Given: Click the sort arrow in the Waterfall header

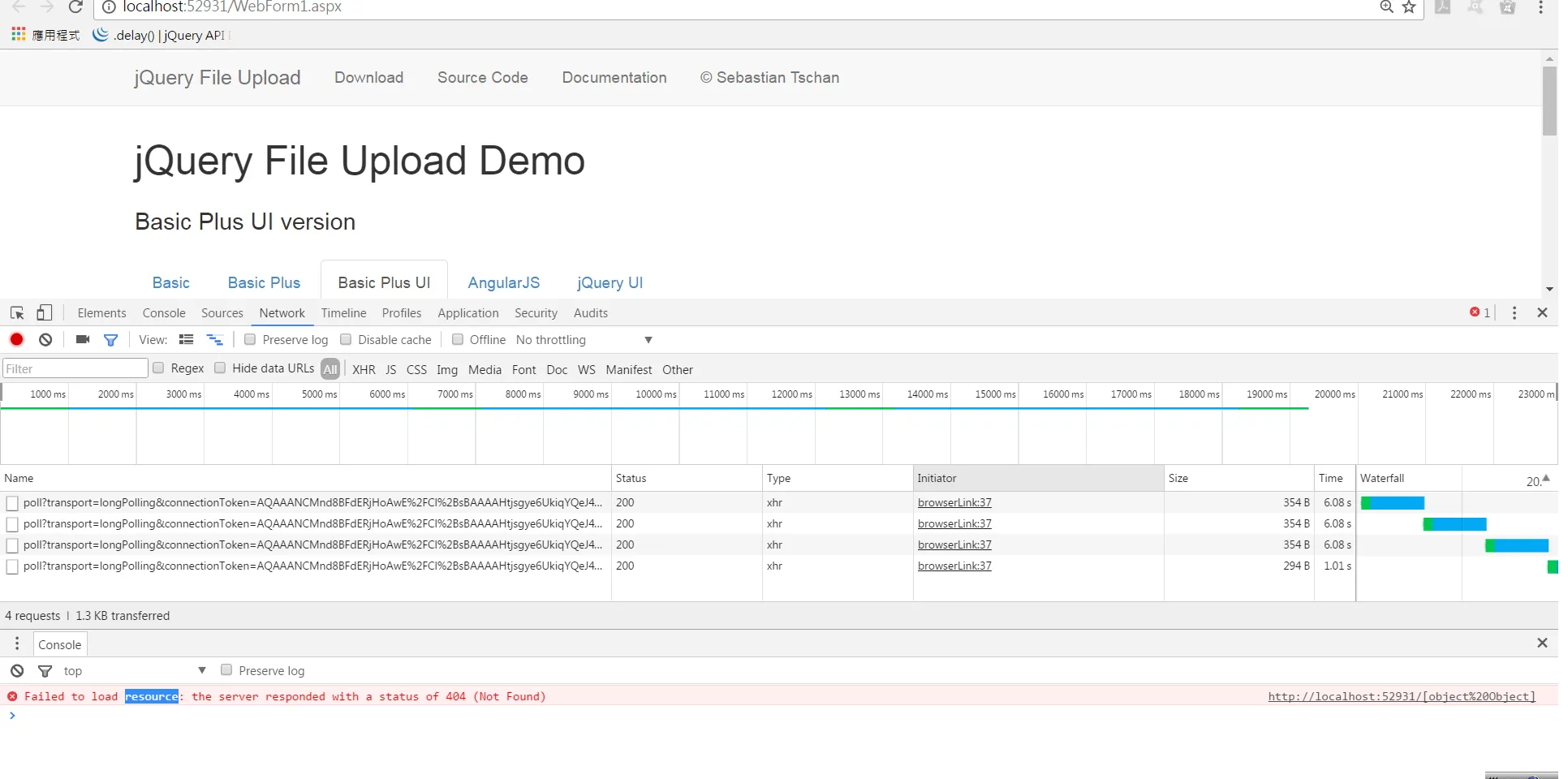Looking at the screenshot, I should point(1546,479).
